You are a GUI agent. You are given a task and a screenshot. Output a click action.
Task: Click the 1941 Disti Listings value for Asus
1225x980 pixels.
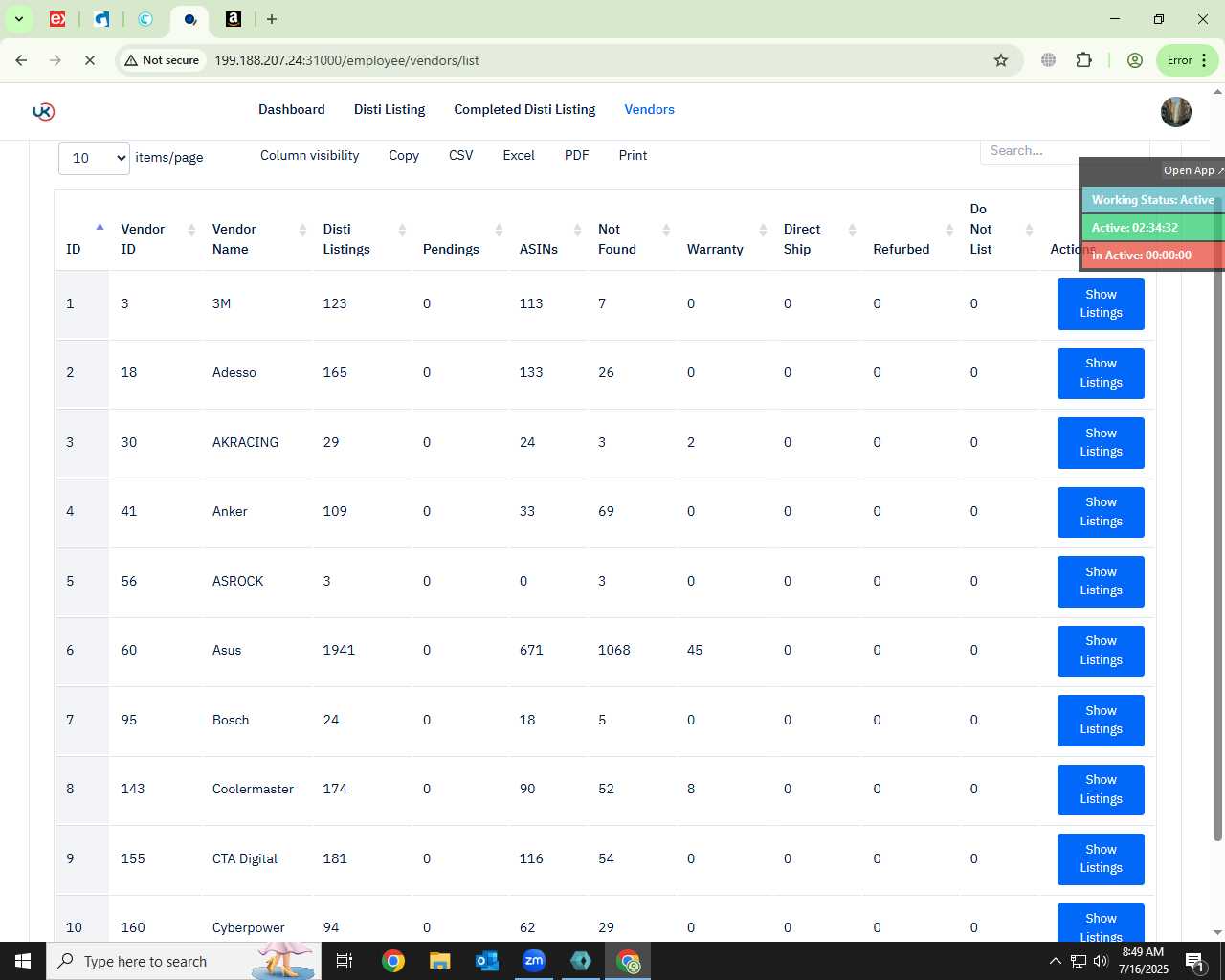tap(339, 650)
